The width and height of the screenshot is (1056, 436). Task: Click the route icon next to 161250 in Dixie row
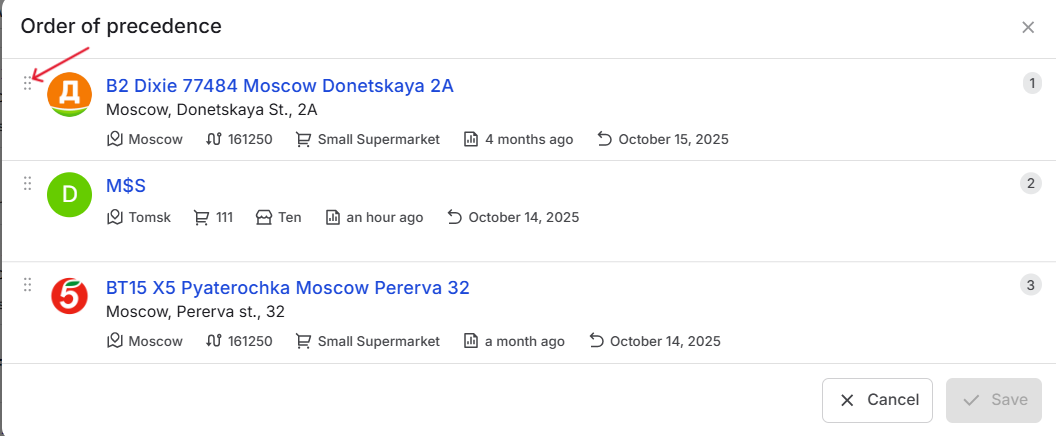[x=213, y=139]
